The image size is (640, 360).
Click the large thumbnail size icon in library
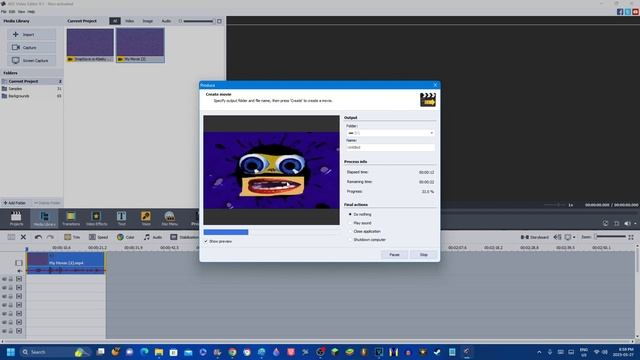219,21
